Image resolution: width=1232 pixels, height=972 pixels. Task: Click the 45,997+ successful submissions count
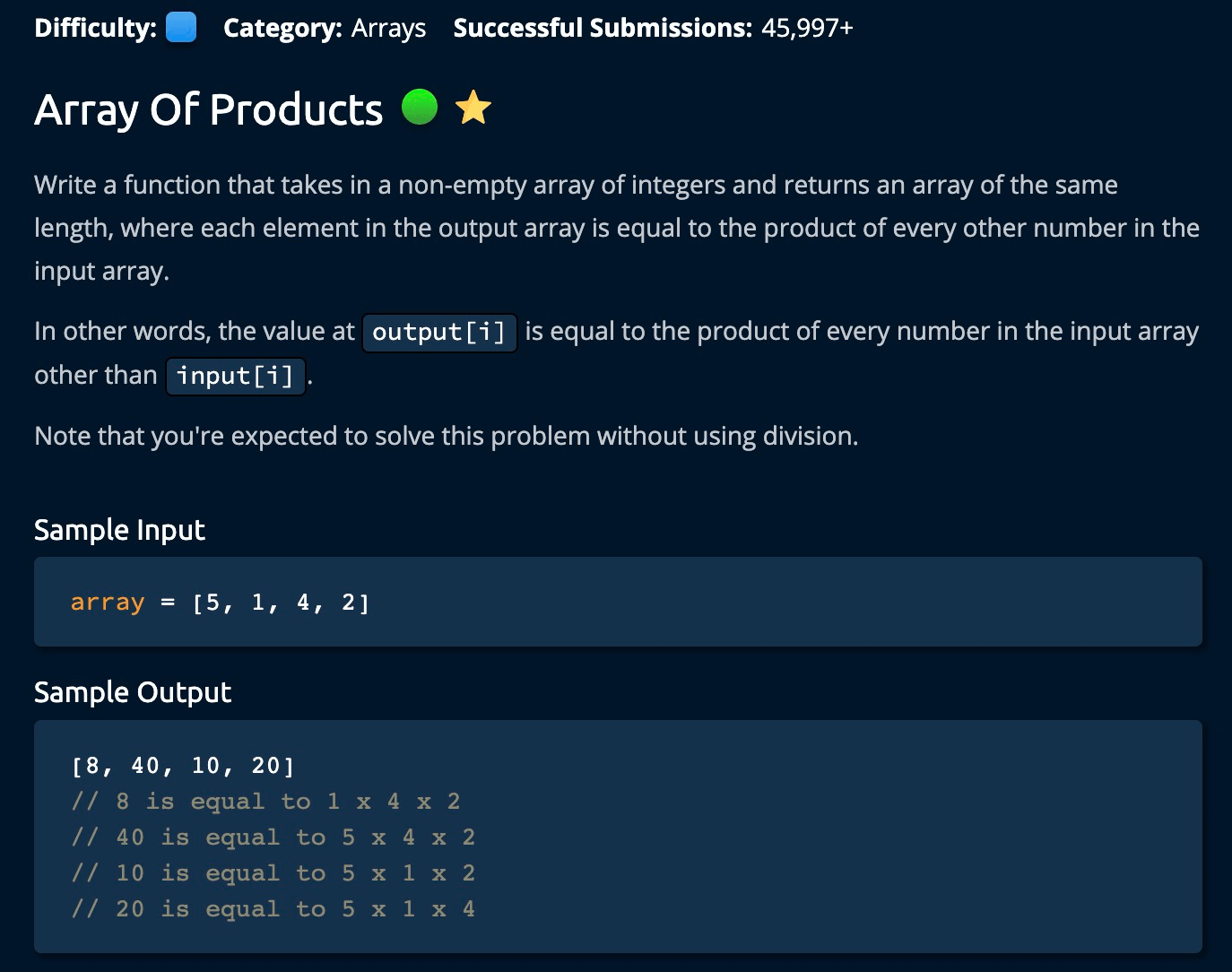point(807,28)
